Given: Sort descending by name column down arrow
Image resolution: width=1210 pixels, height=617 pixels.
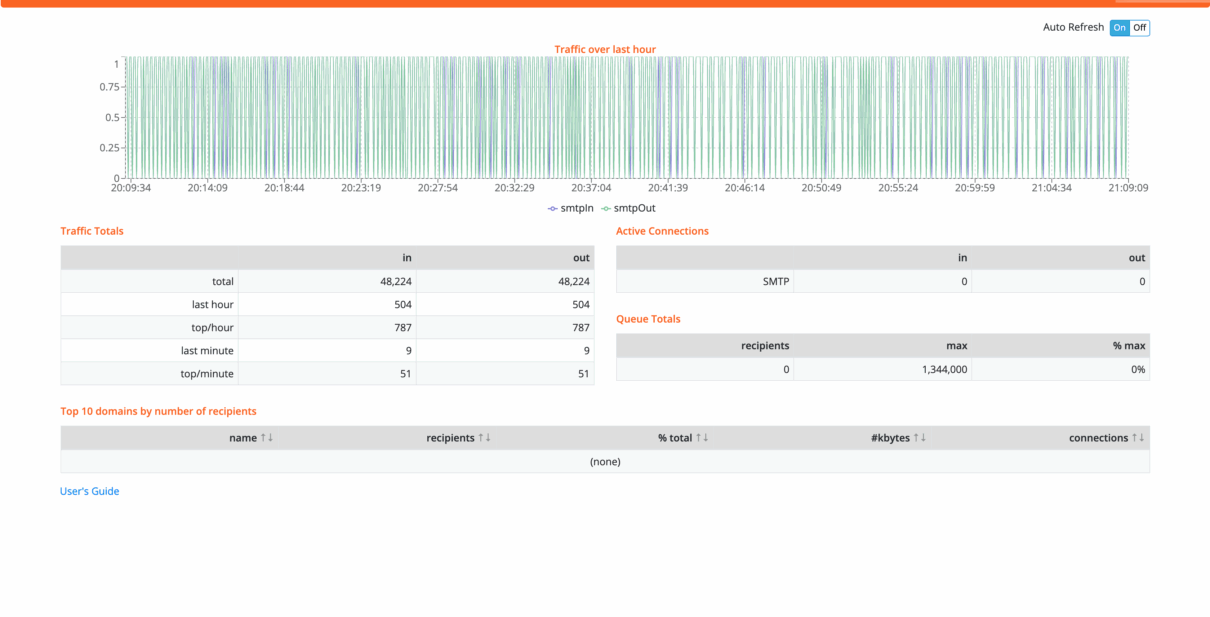Looking at the screenshot, I should (270, 438).
